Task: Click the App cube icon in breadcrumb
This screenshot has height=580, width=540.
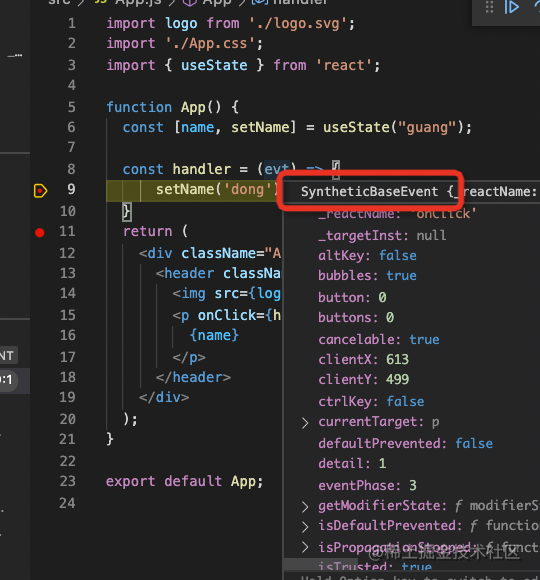Action: pyautogui.click(x=190, y=2)
